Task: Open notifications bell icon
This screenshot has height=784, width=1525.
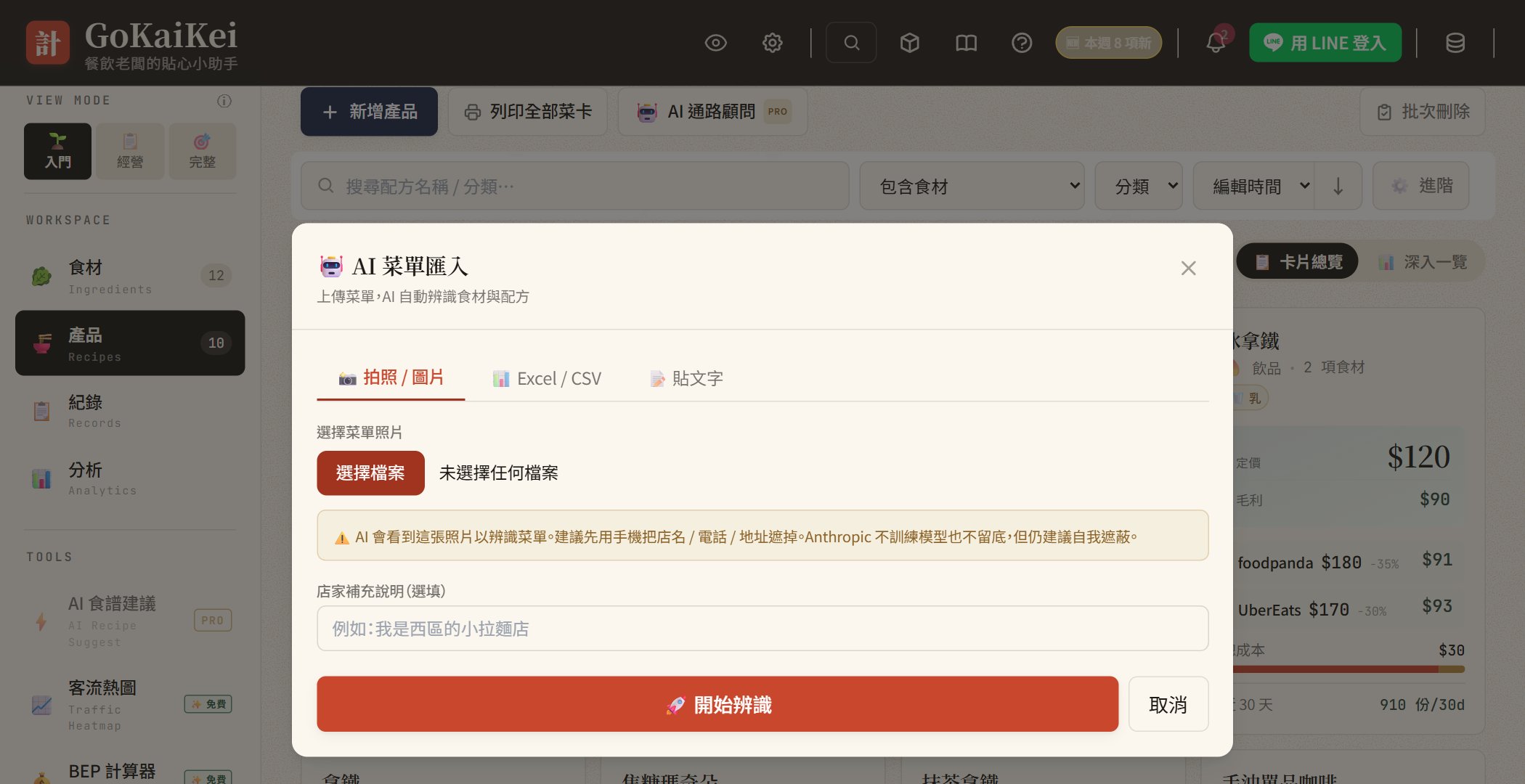Action: 1216,43
